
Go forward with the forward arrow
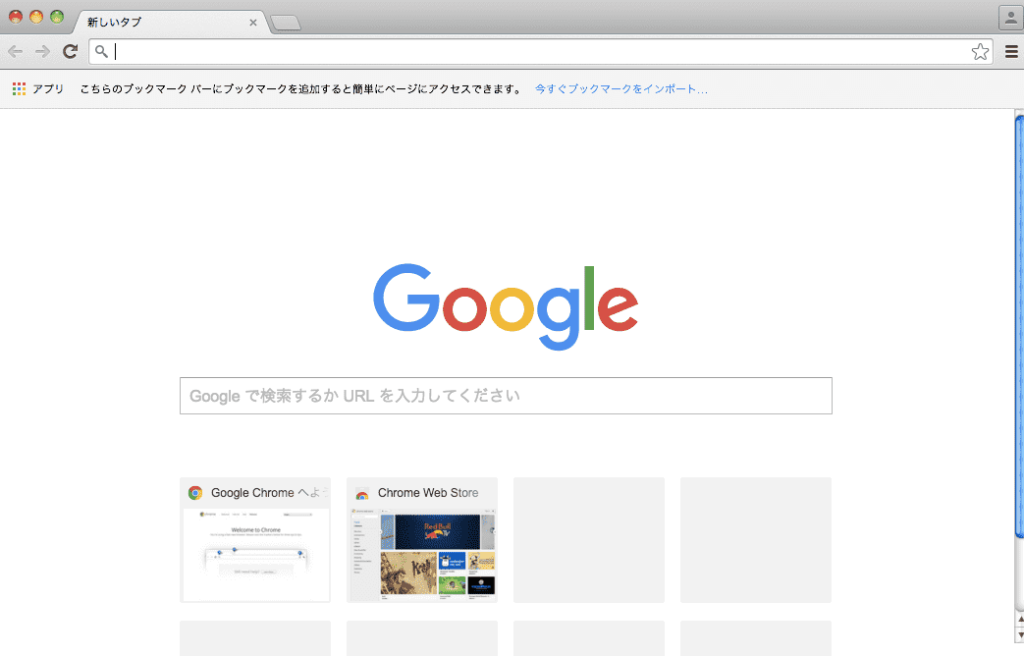tap(42, 52)
